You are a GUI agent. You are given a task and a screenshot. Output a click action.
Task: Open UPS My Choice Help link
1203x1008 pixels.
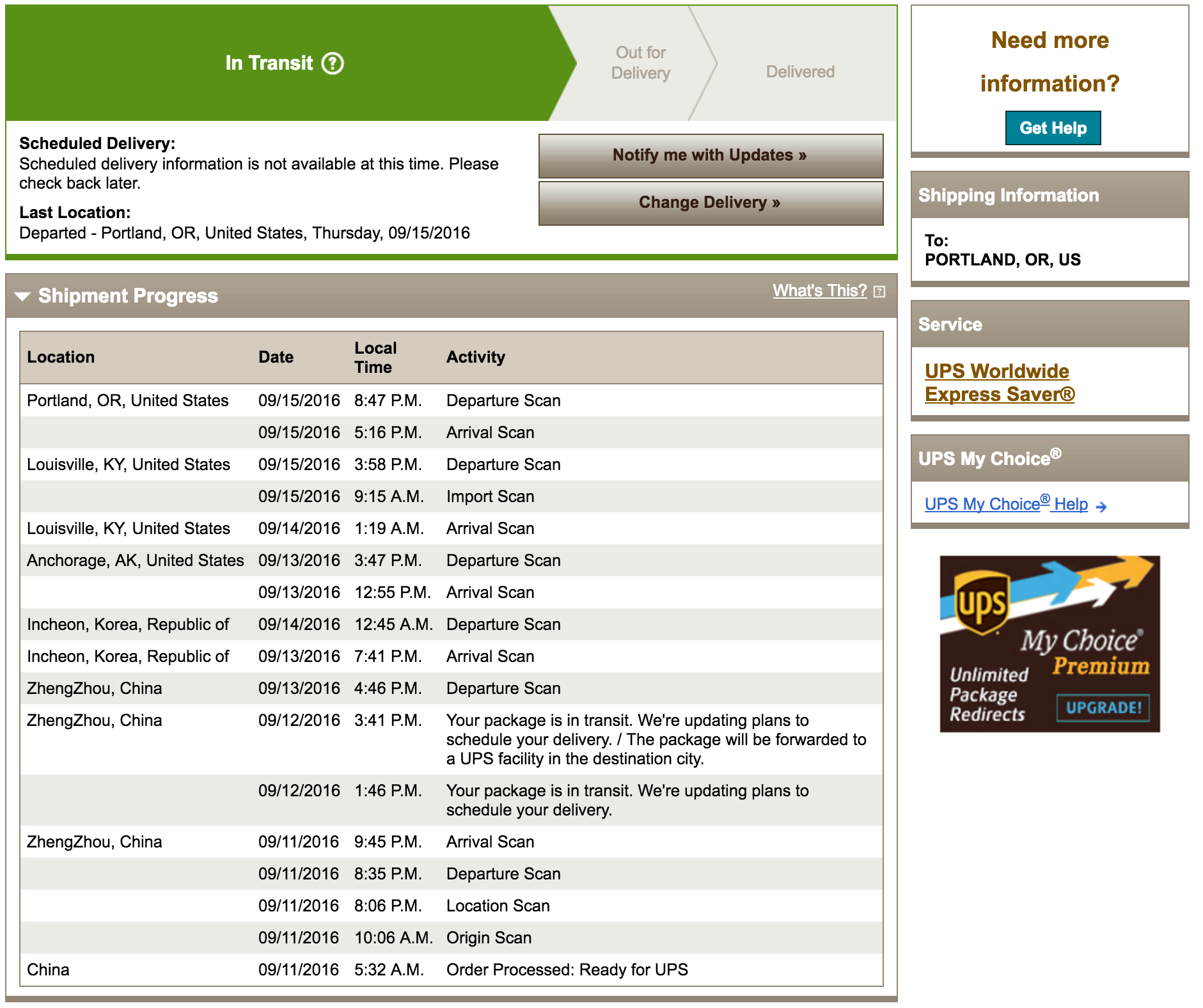(x=1006, y=503)
